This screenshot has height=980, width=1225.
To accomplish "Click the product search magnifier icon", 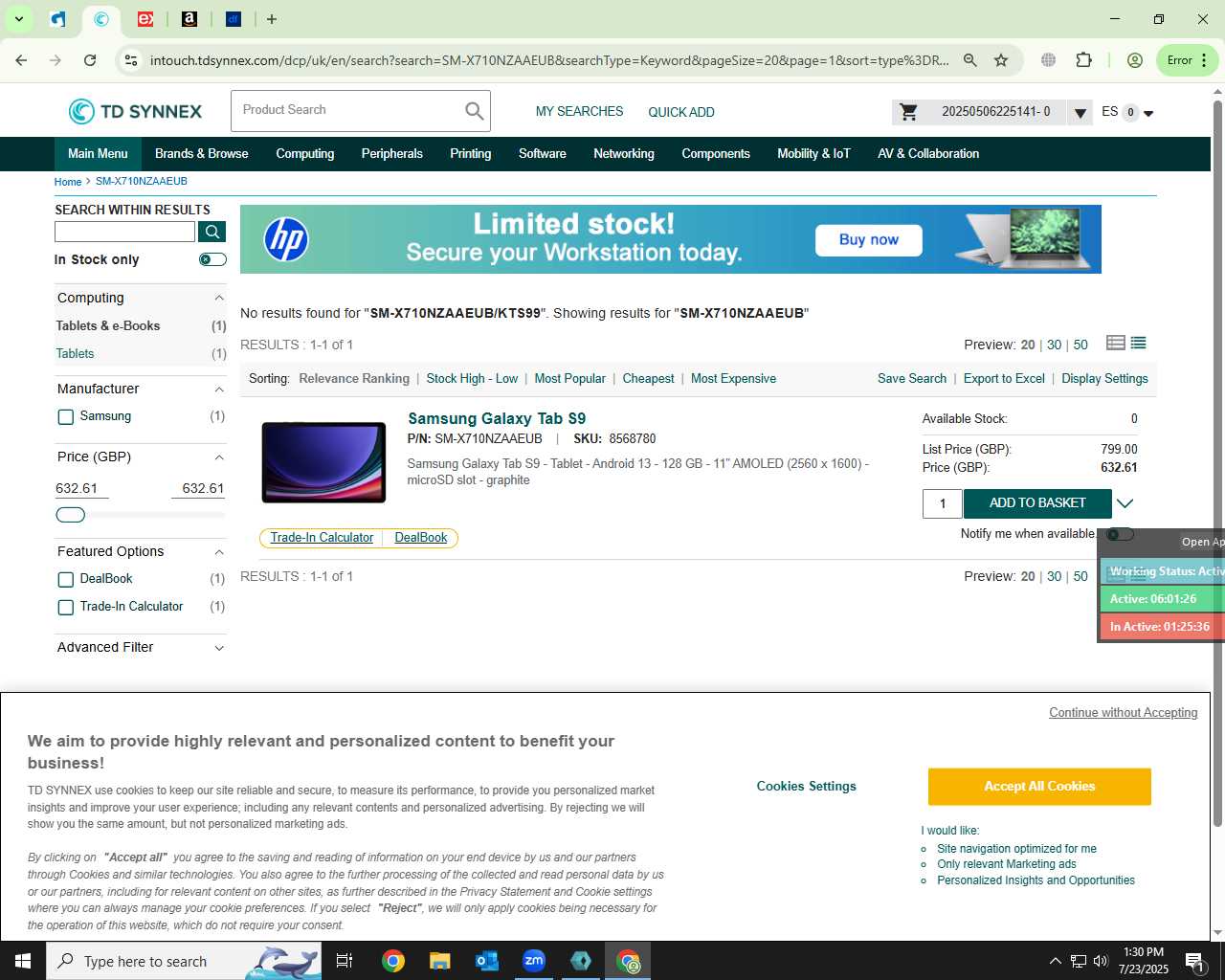I will pyautogui.click(x=474, y=111).
